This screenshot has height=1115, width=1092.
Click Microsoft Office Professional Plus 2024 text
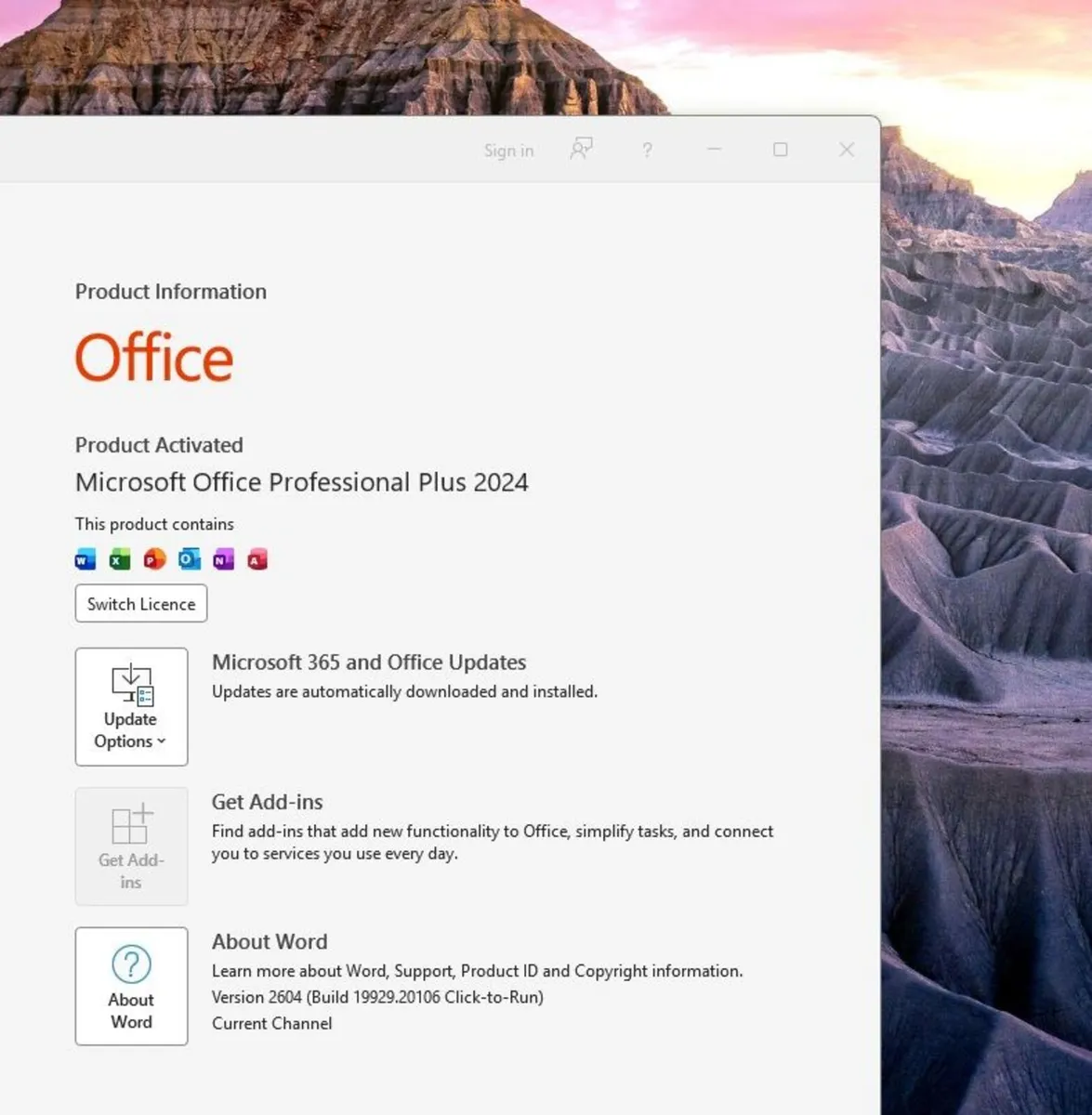click(x=302, y=482)
